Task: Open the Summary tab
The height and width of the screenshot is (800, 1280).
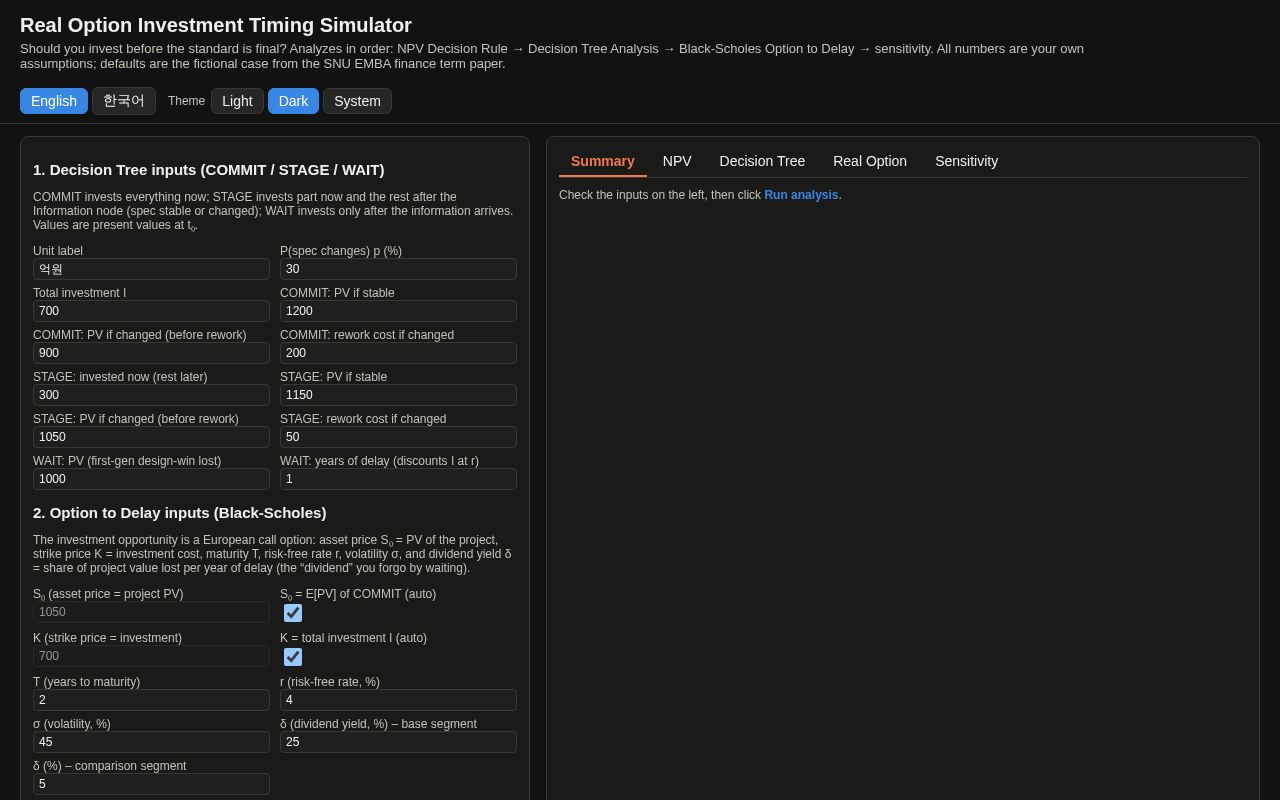Action: pos(603,161)
